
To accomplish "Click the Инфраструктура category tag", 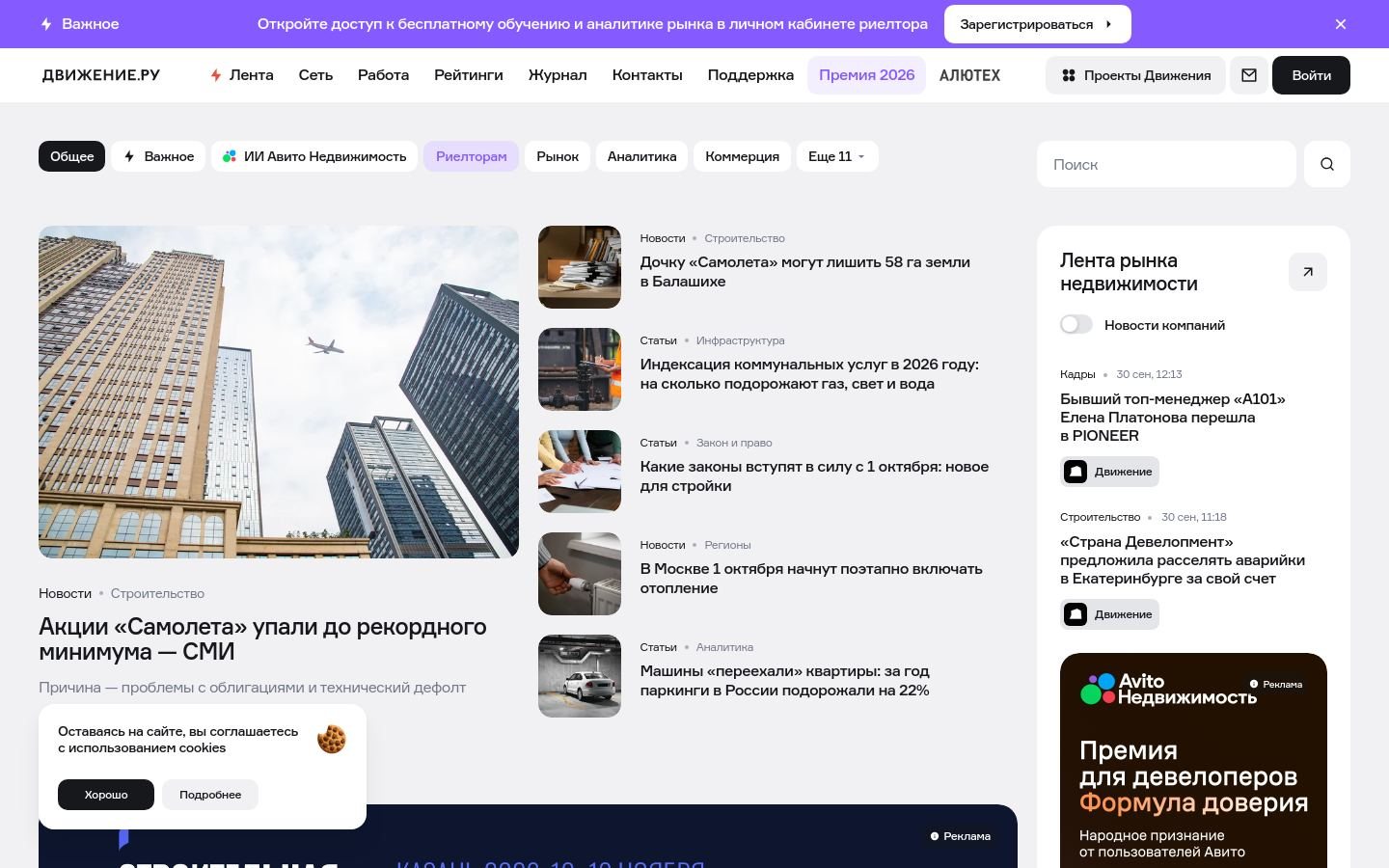I will (740, 340).
